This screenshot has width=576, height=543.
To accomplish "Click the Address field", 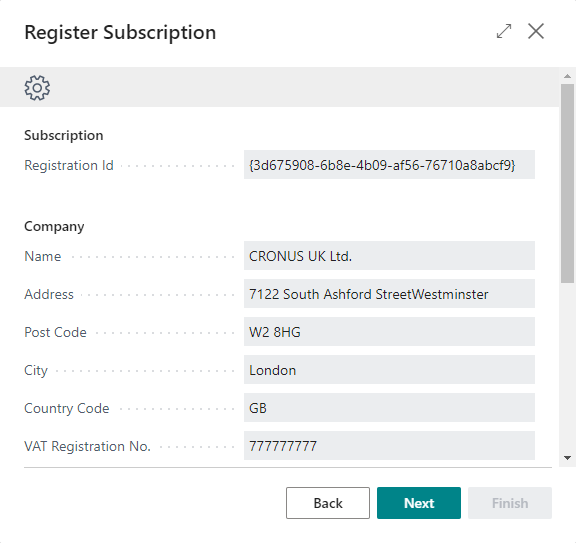I will [x=389, y=294].
